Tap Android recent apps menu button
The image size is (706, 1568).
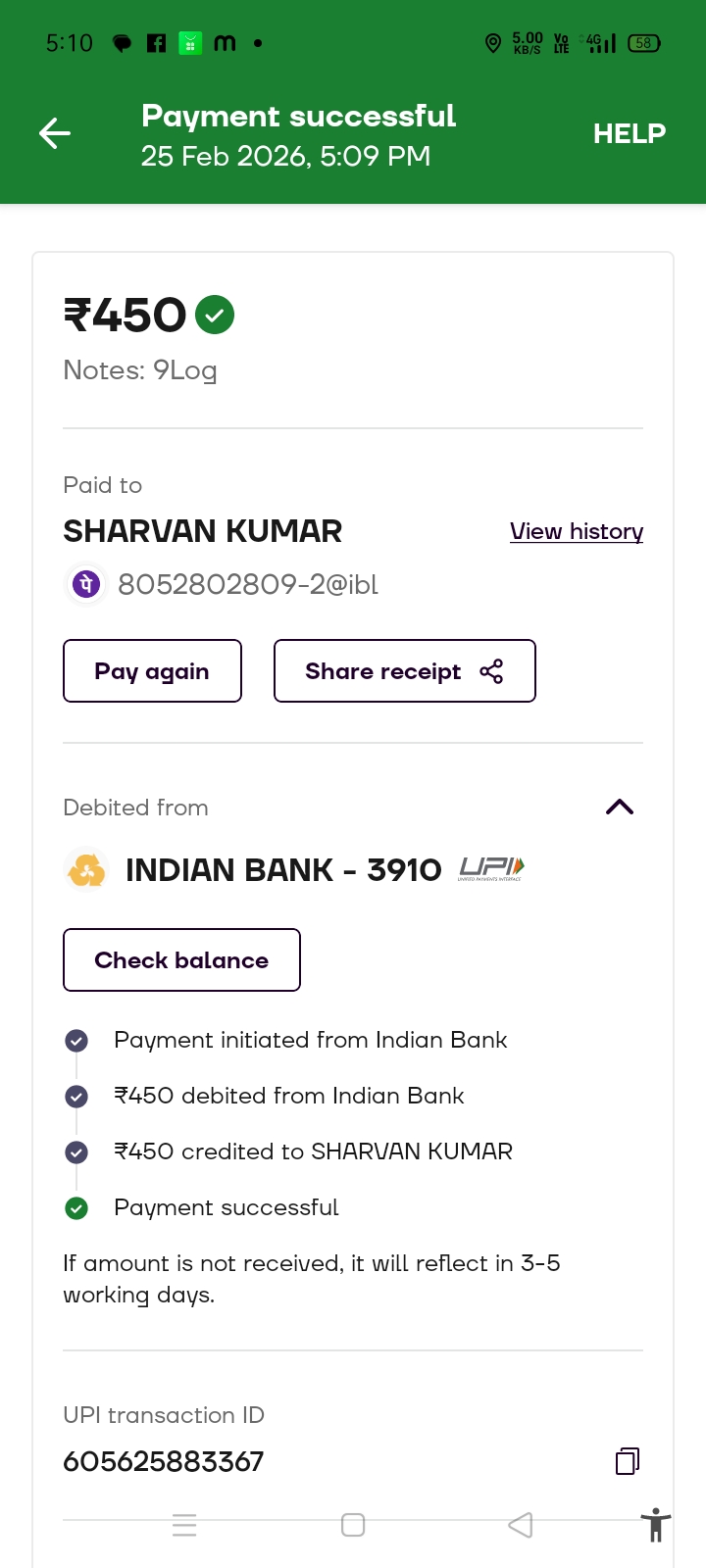click(184, 1525)
